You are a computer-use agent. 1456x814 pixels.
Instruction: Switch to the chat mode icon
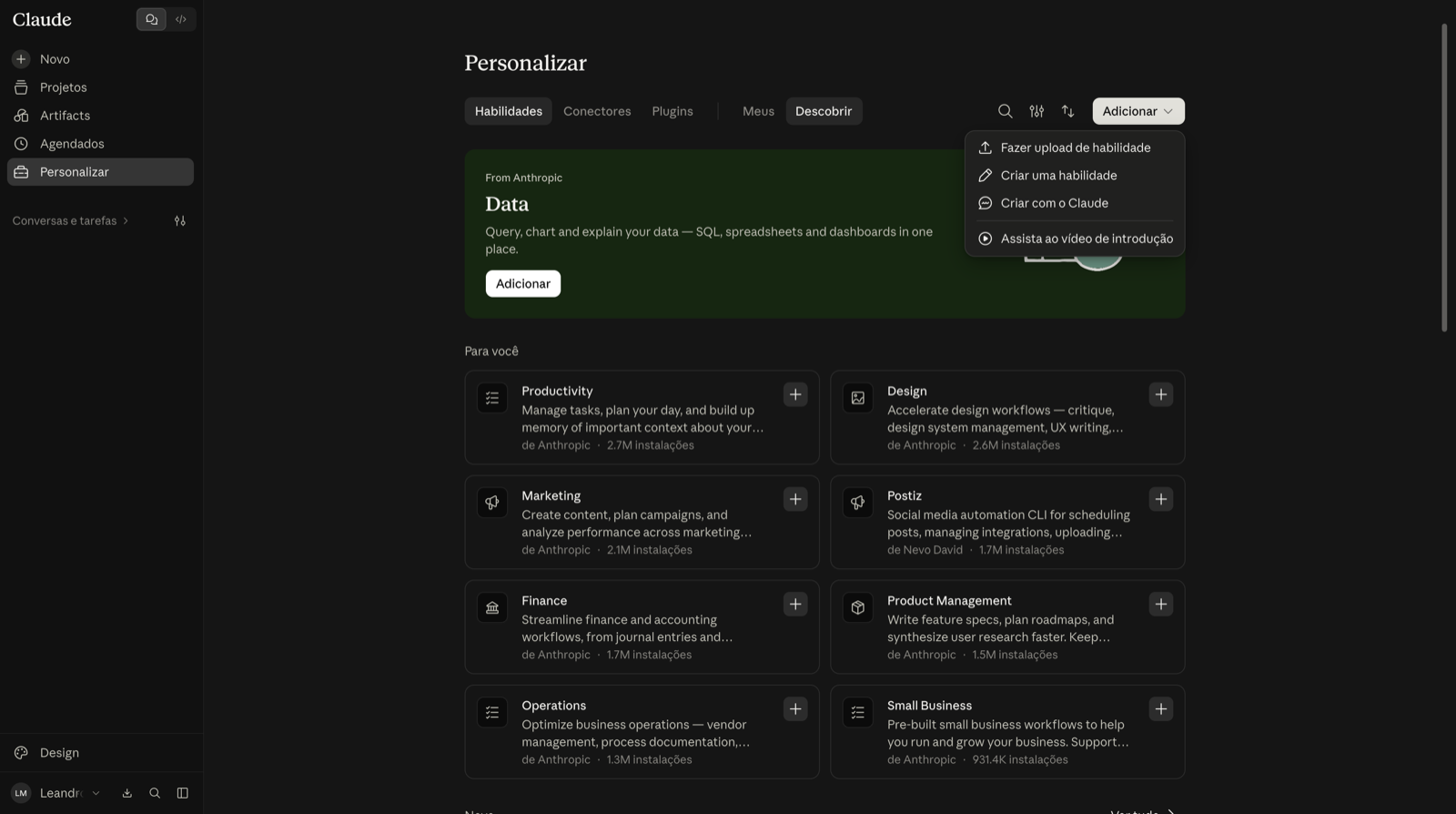click(x=152, y=19)
